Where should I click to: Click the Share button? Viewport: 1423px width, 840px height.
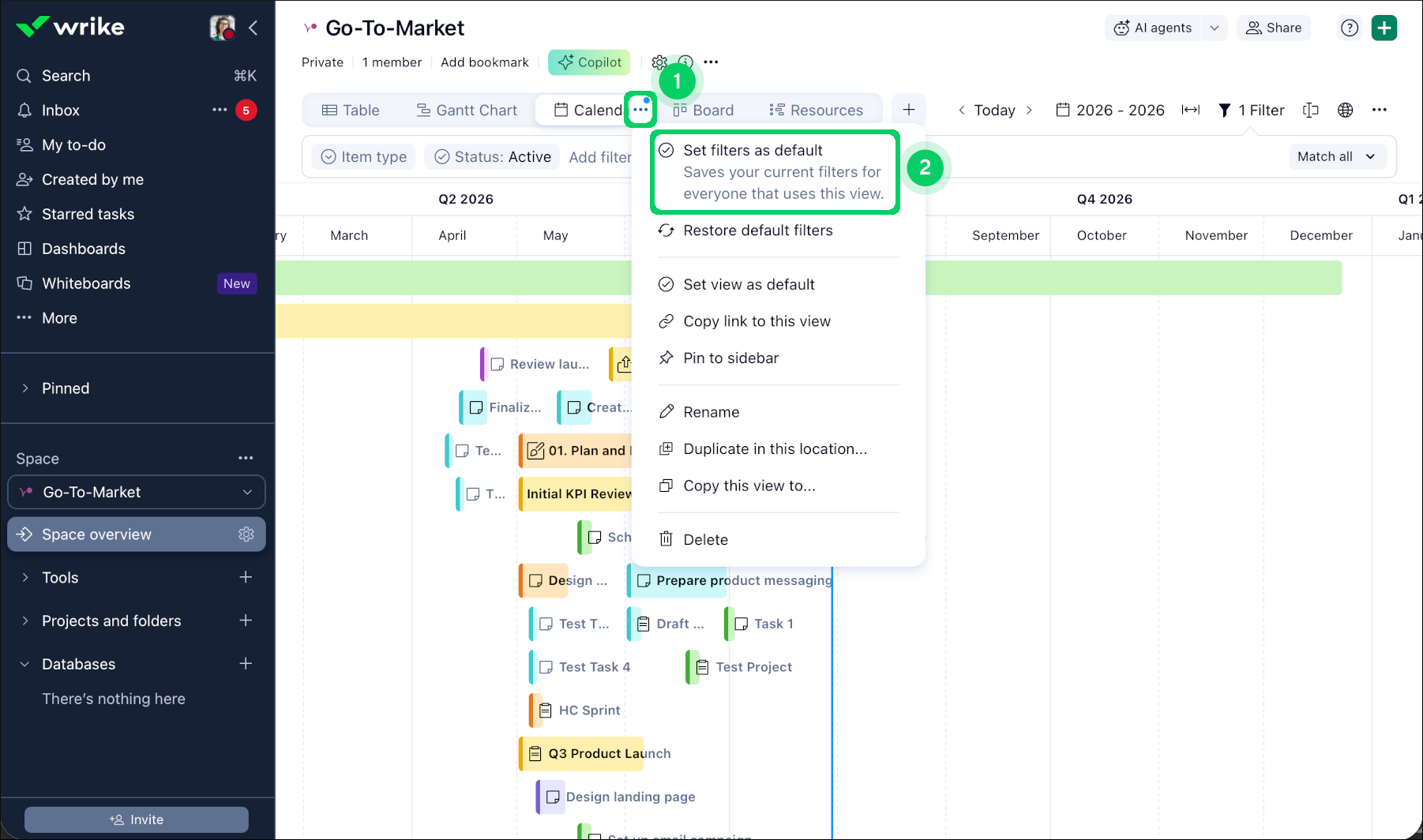point(1274,28)
